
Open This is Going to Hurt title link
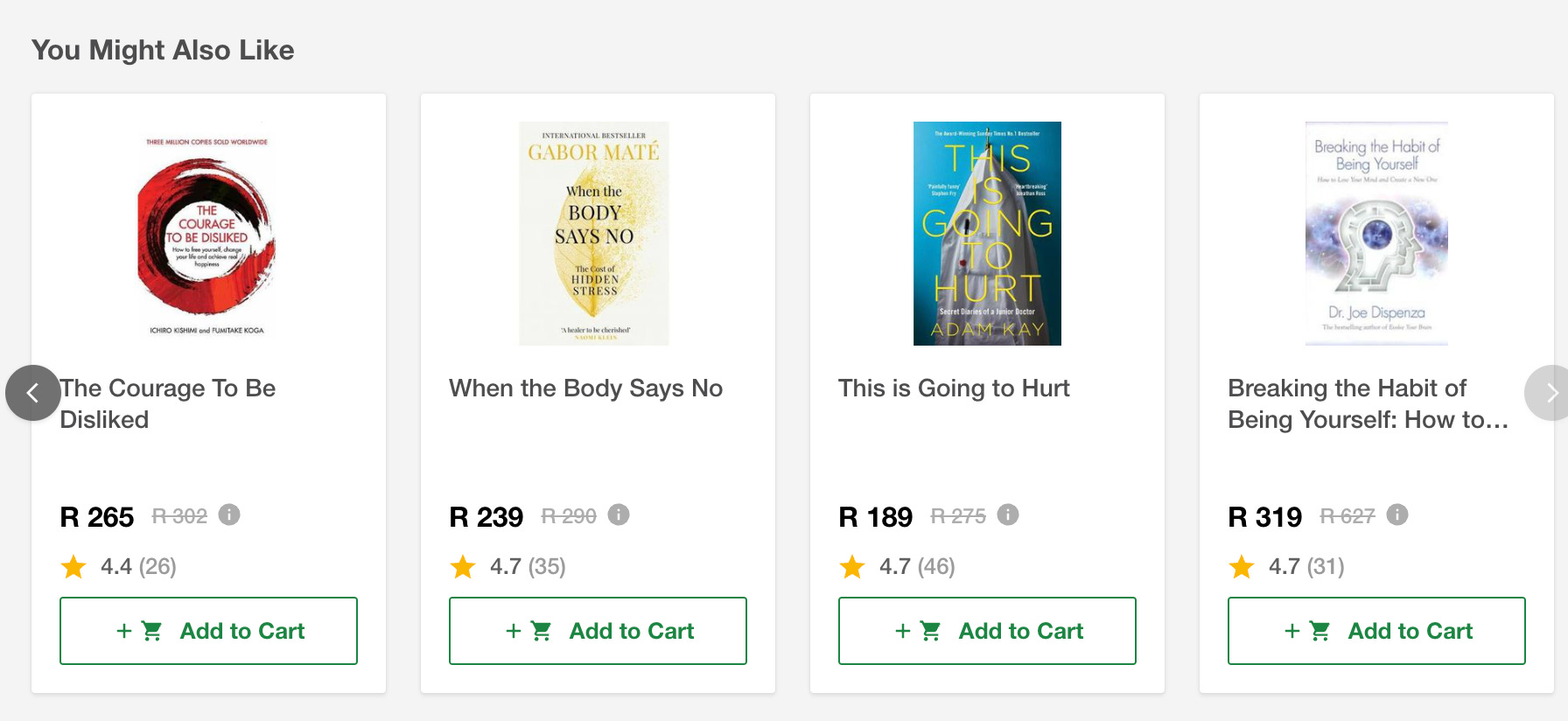954,388
